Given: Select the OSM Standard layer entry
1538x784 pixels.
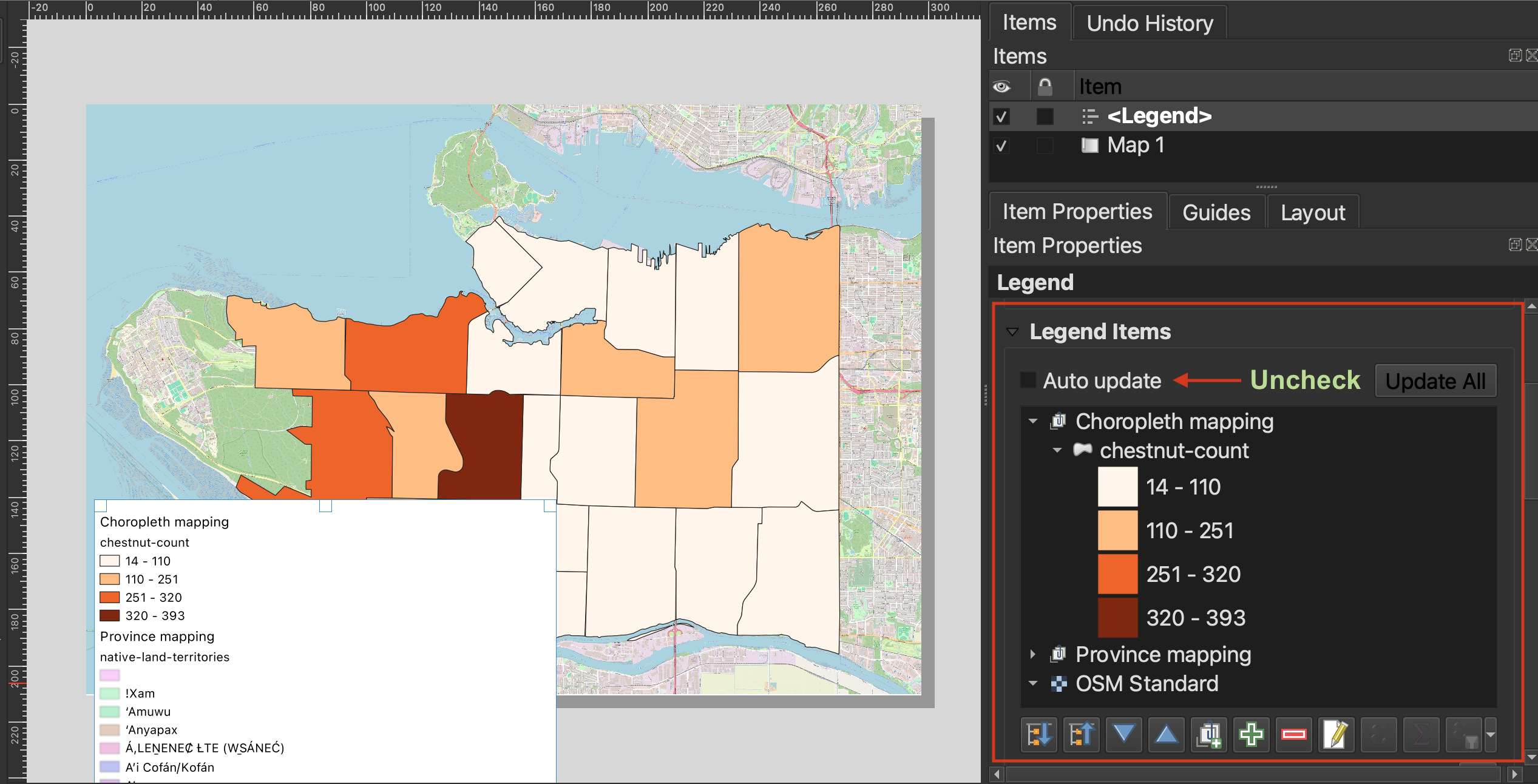Looking at the screenshot, I should (x=1147, y=684).
